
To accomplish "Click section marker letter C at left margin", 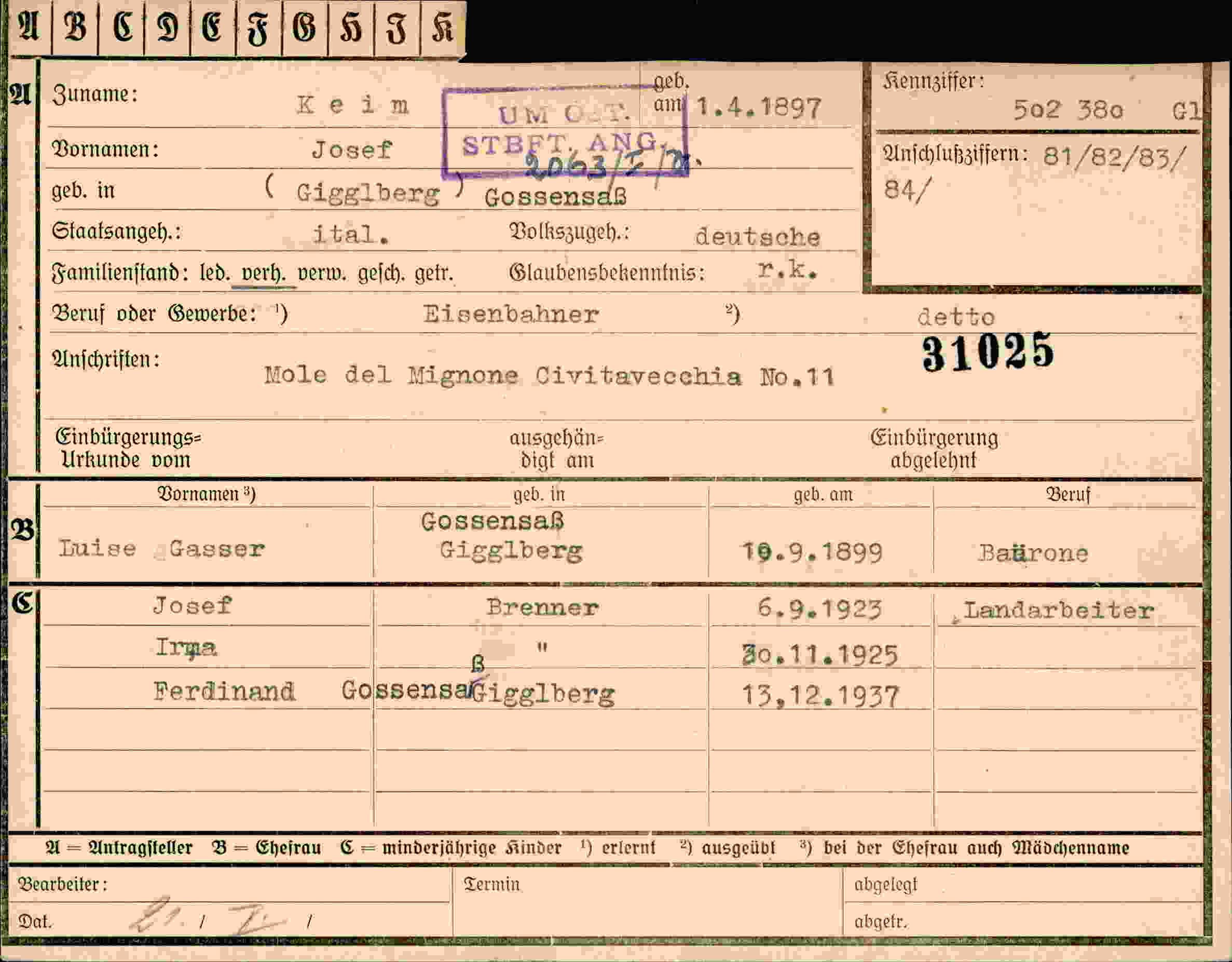I will tap(22, 603).
